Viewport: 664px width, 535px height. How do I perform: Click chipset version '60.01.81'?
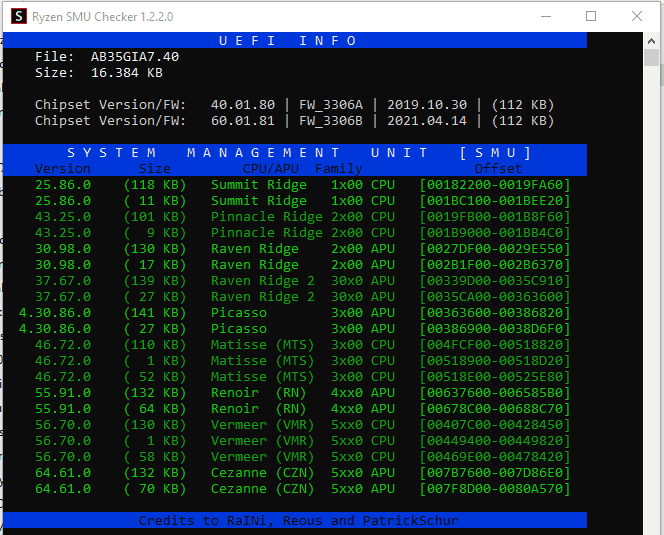tap(243, 121)
